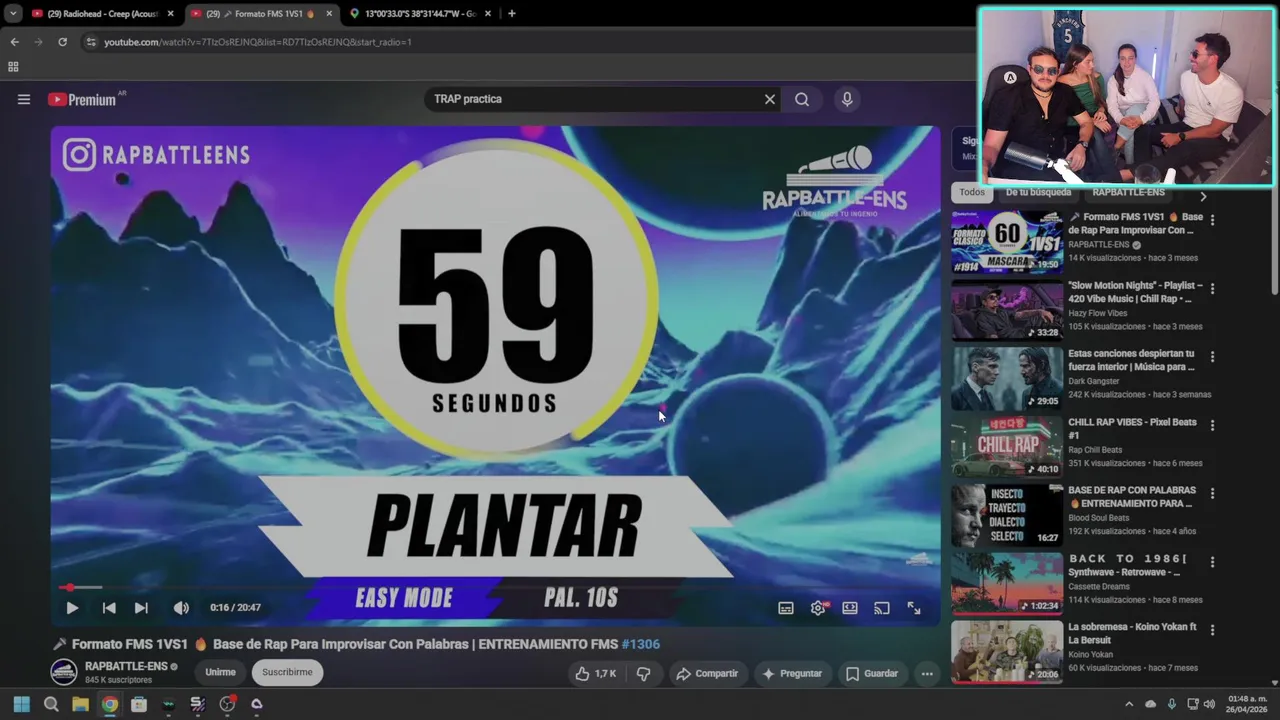Reload the page with the refresh icon
Image resolution: width=1280 pixels, height=720 pixels.
62,42
